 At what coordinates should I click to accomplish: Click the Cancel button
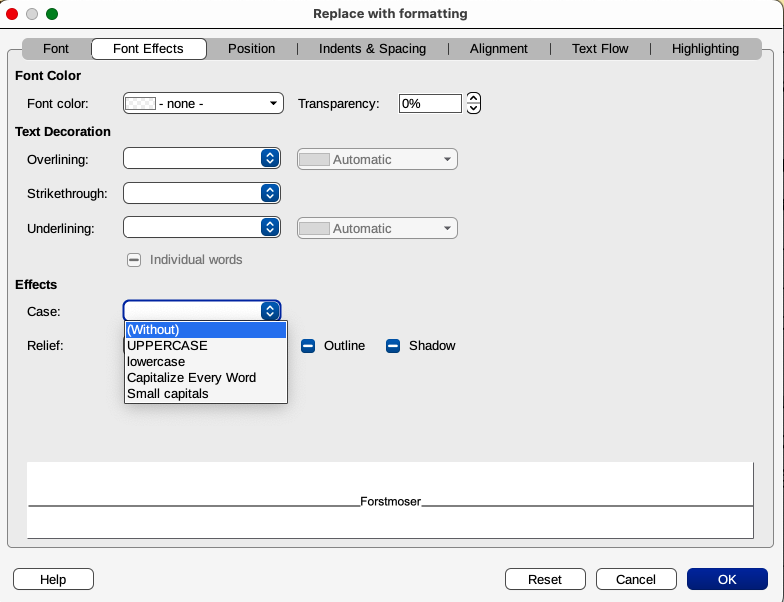coord(636,579)
